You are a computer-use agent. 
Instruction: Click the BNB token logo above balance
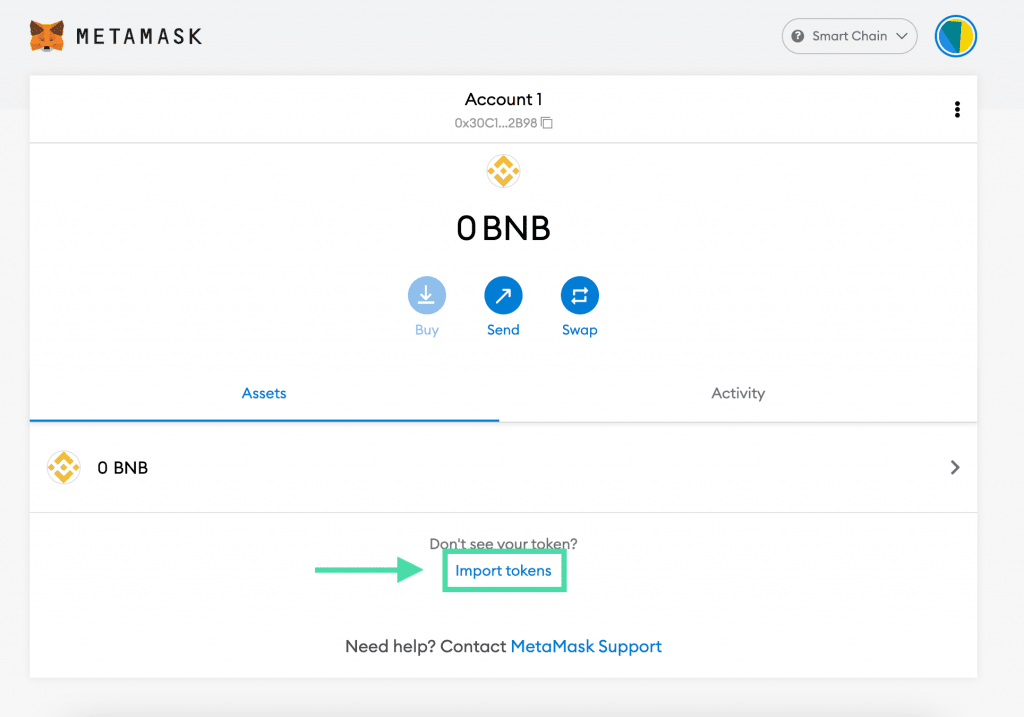pyautogui.click(x=503, y=171)
